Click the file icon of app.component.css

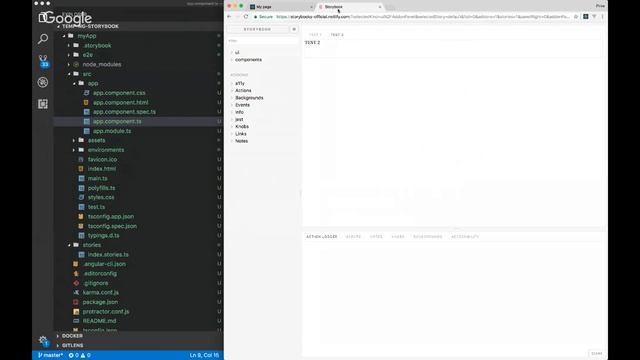pyautogui.click(x=87, y=93)
